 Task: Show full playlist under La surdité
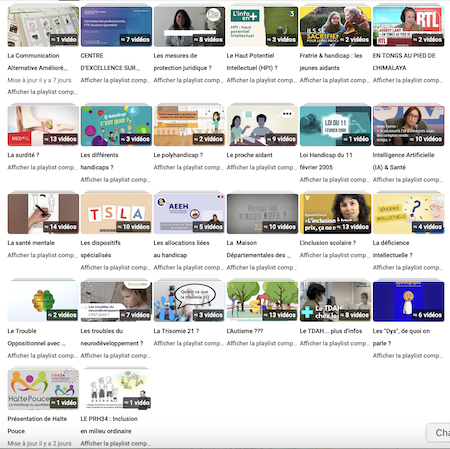42,167
